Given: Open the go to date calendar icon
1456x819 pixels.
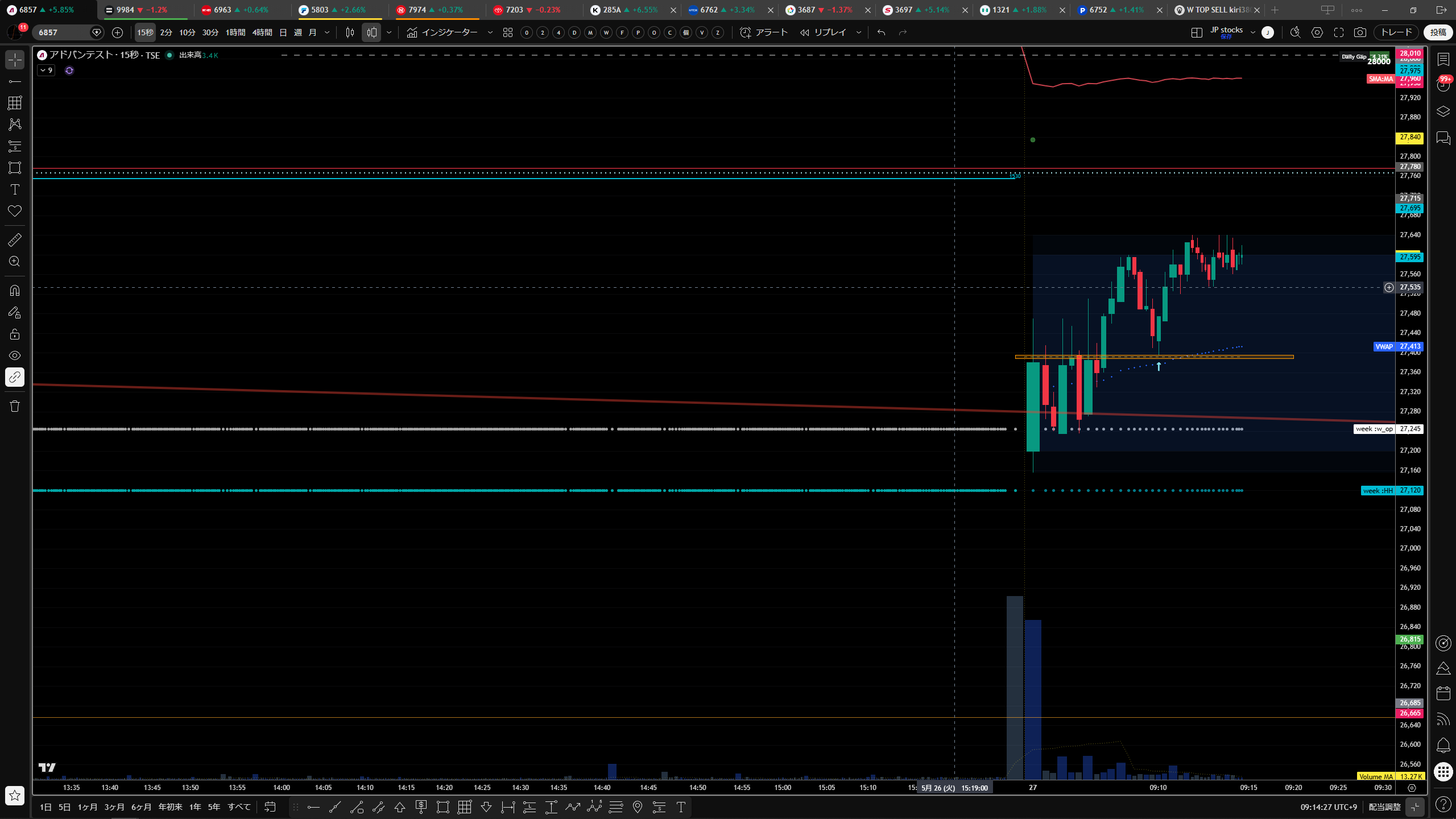Looking at the screenshot, I should coord(270,807).
